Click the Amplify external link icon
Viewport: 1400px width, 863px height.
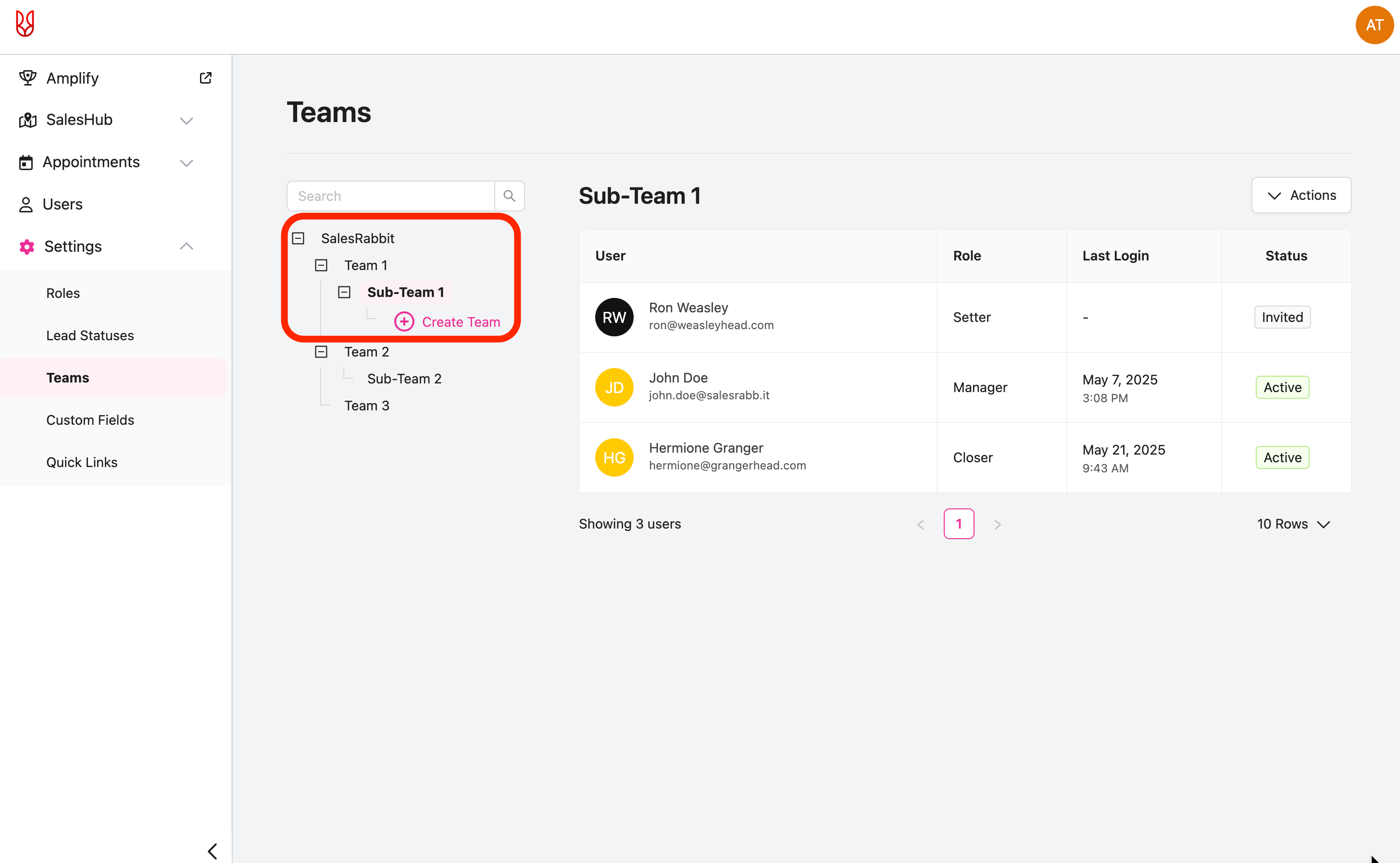coord(206,78)
